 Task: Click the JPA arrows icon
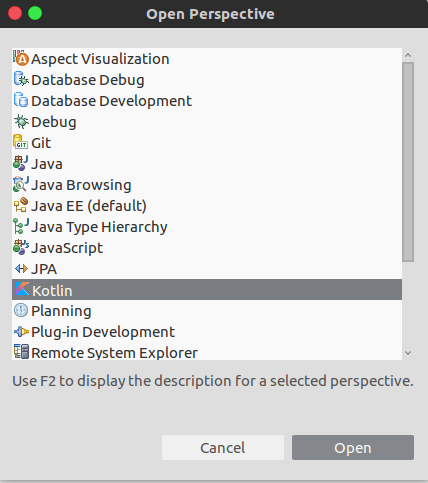[x=21, y=268]
